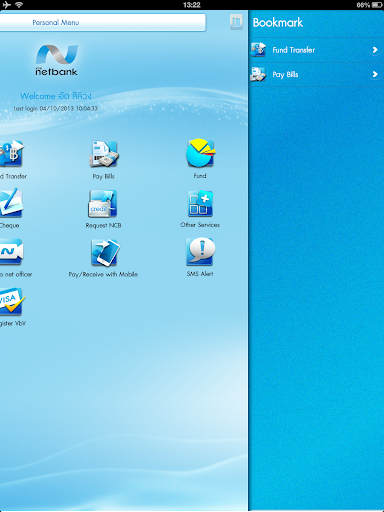
Task: Click the Personal Menu header bar
Action: coord(103,22)
